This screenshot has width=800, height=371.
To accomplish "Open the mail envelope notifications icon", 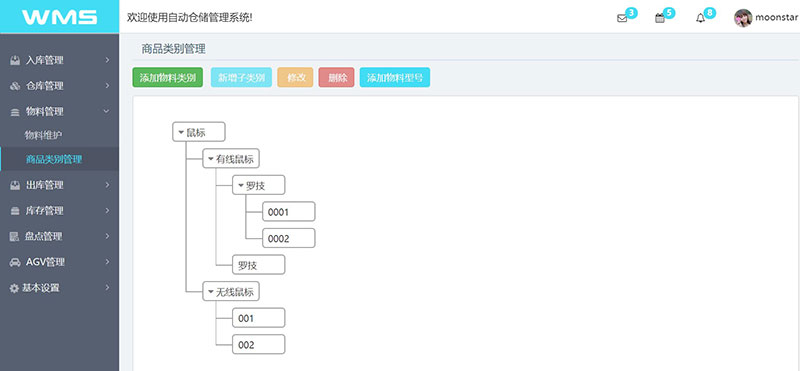I will [x=622, y=18].
